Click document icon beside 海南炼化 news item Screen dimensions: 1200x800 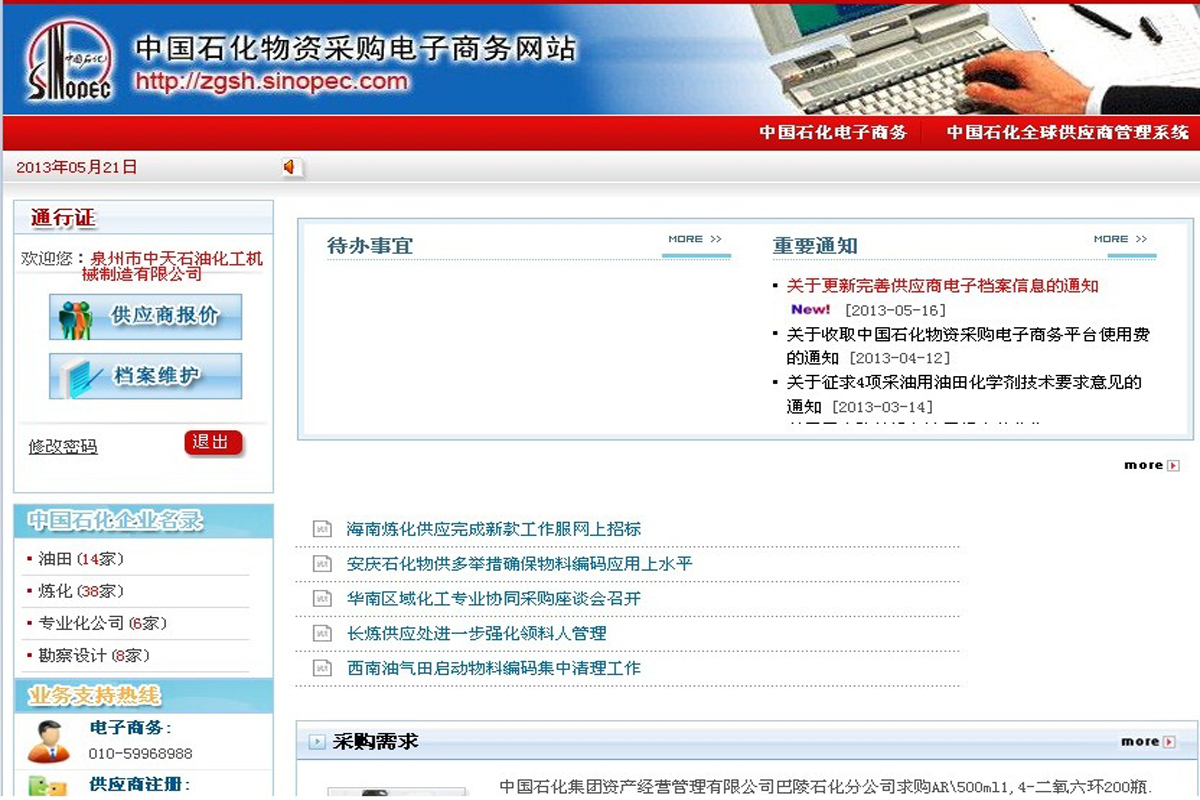coord(322,529)
